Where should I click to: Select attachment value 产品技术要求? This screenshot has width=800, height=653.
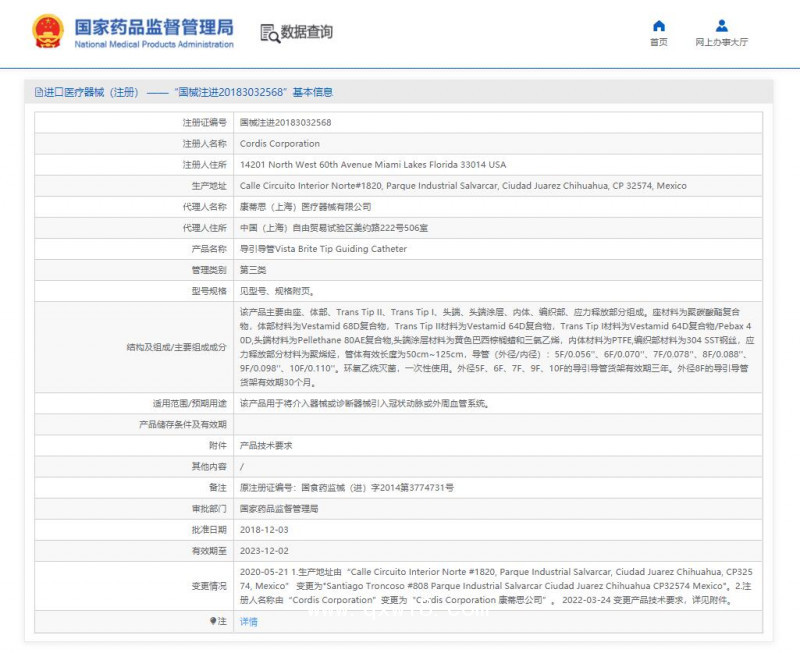(x=266, y=446)
